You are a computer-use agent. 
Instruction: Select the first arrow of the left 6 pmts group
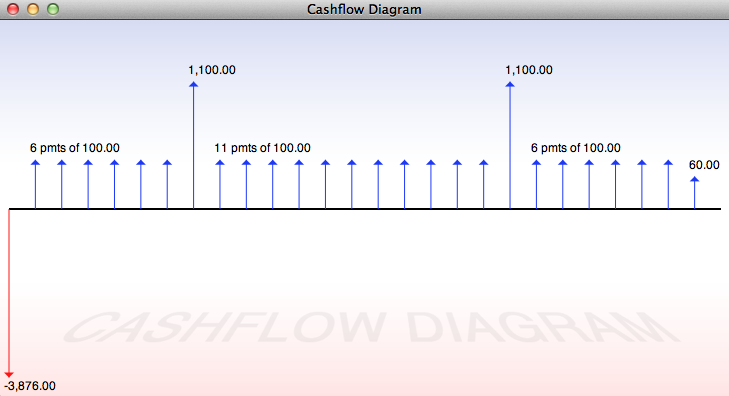(35, 185)
